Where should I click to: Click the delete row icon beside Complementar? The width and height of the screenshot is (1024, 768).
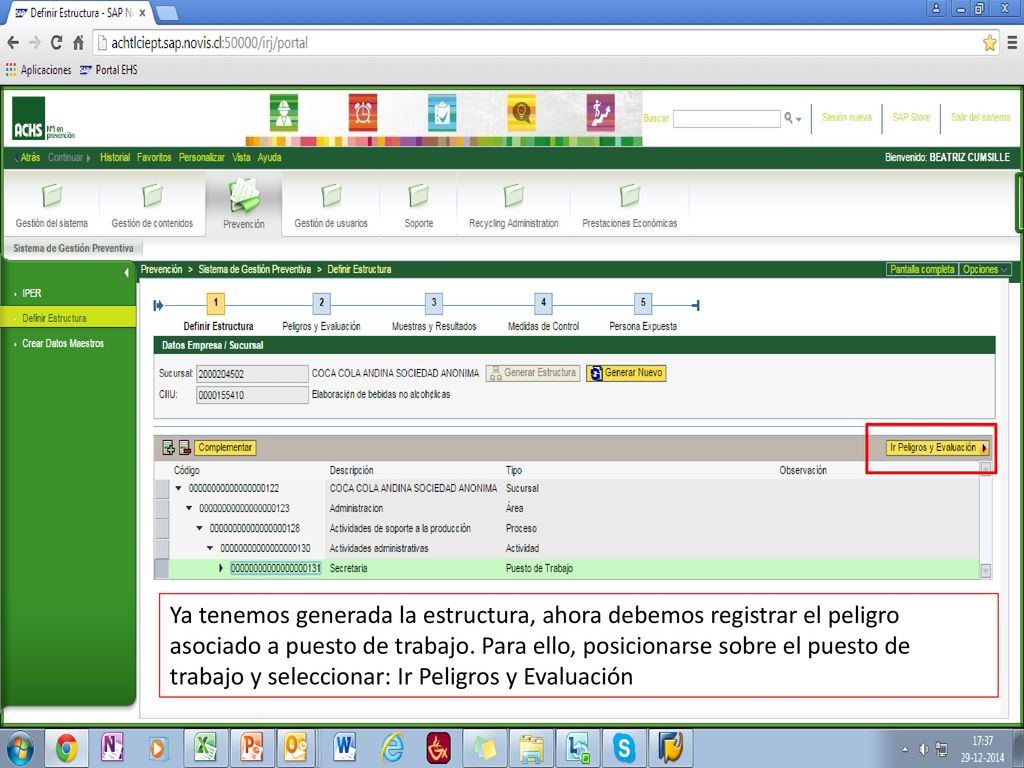[185, 447]
